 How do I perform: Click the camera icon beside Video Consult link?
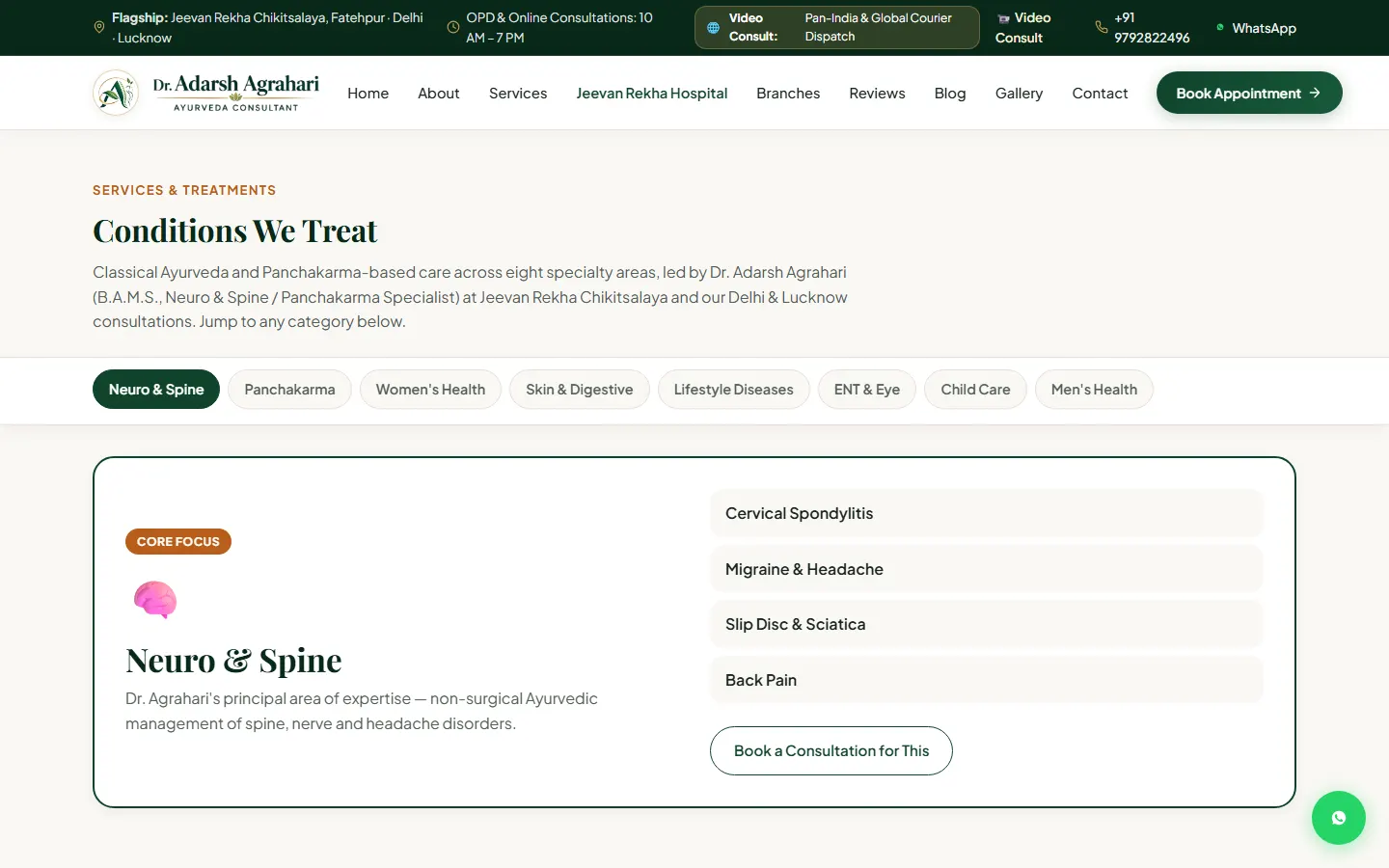1003,18
